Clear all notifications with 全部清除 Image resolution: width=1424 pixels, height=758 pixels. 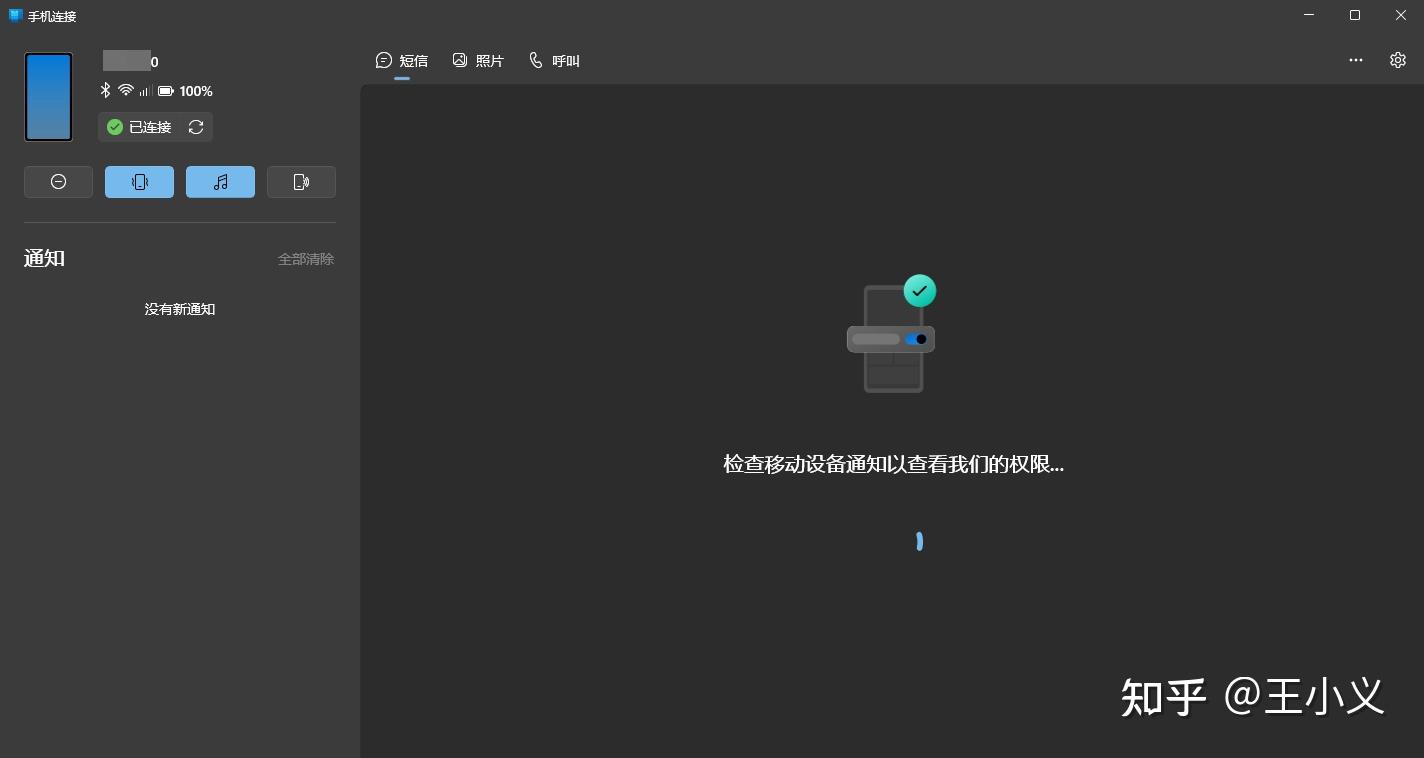[x=306, y=259]
